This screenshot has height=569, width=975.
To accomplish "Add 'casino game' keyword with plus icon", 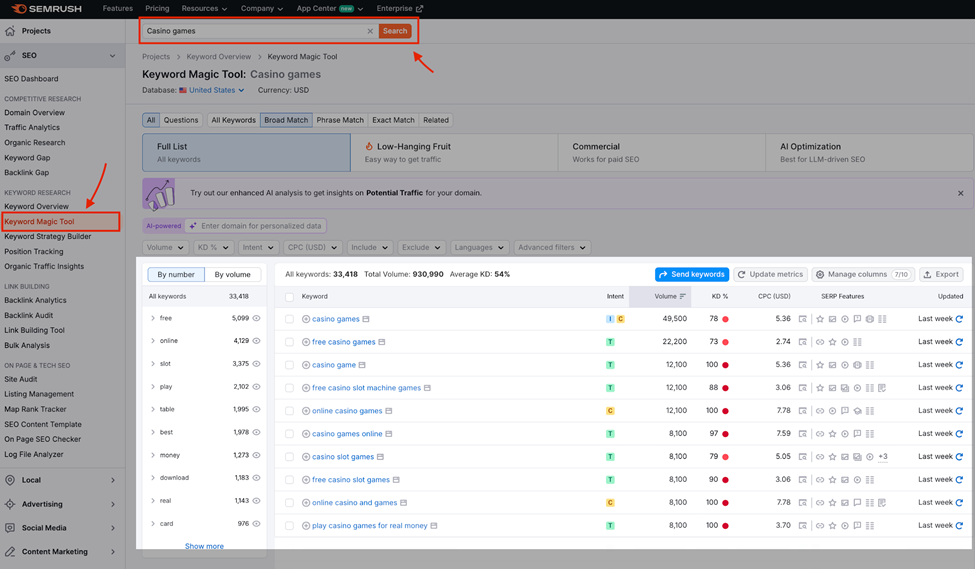I will click(x=306, y=365).
